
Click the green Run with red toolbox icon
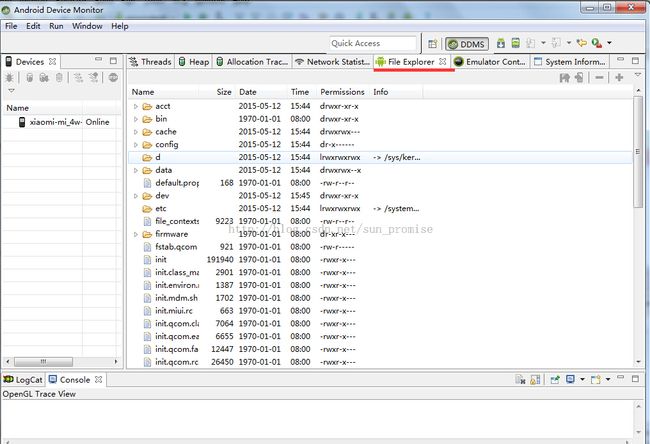597,43
